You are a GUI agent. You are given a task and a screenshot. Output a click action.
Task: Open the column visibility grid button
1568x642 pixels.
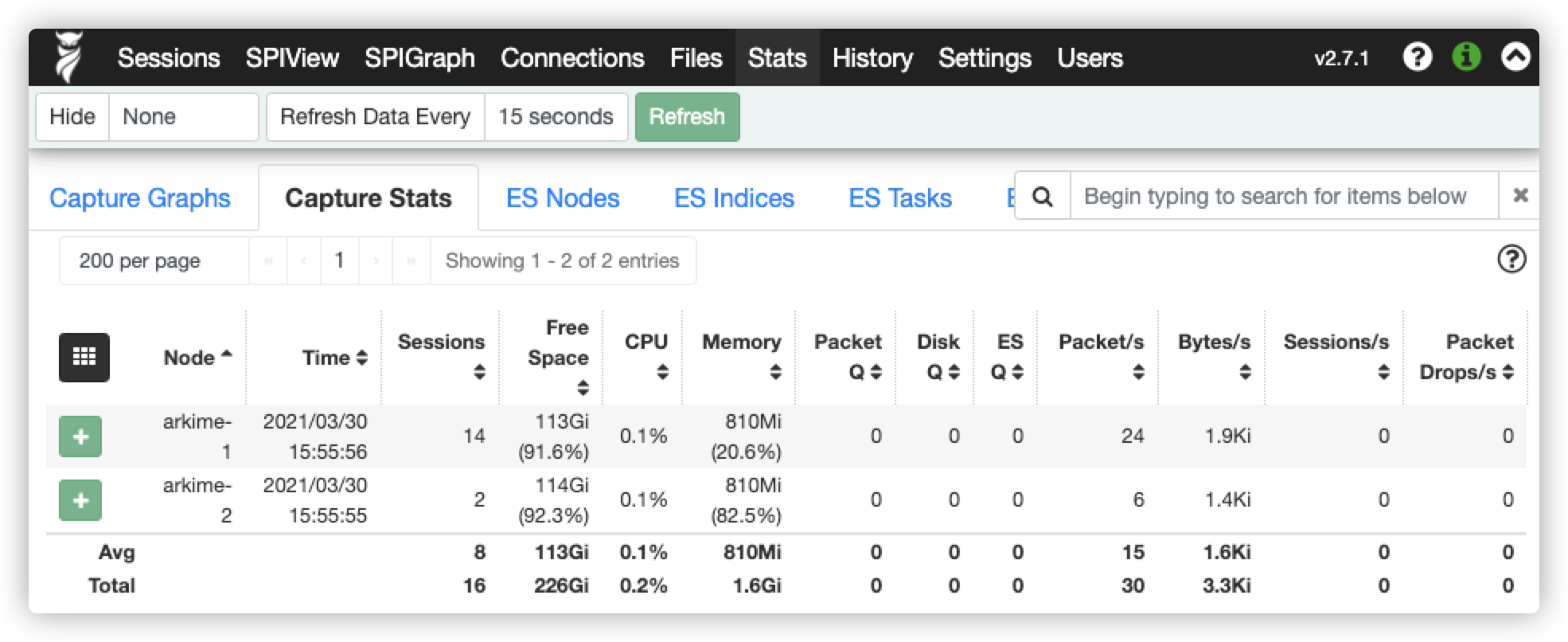[84, 357]
